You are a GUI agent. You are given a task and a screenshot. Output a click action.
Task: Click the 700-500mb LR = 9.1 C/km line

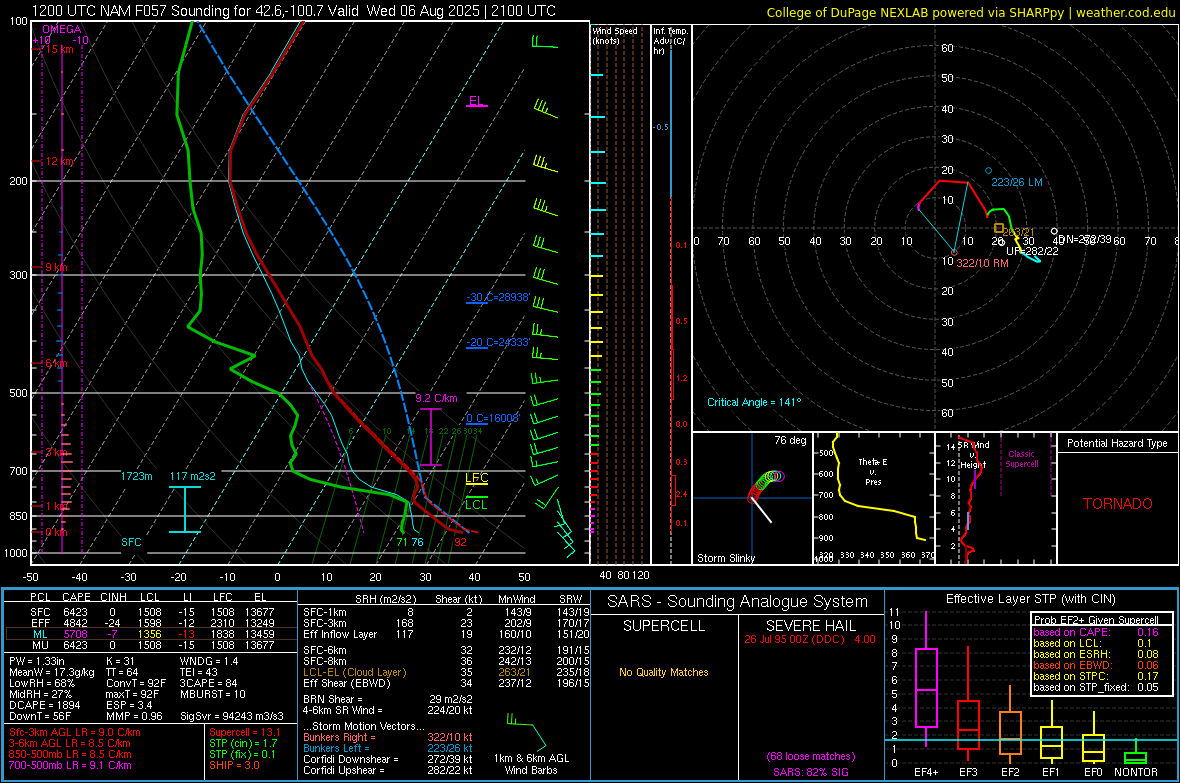pyautogui.click(x=70, y=765)
